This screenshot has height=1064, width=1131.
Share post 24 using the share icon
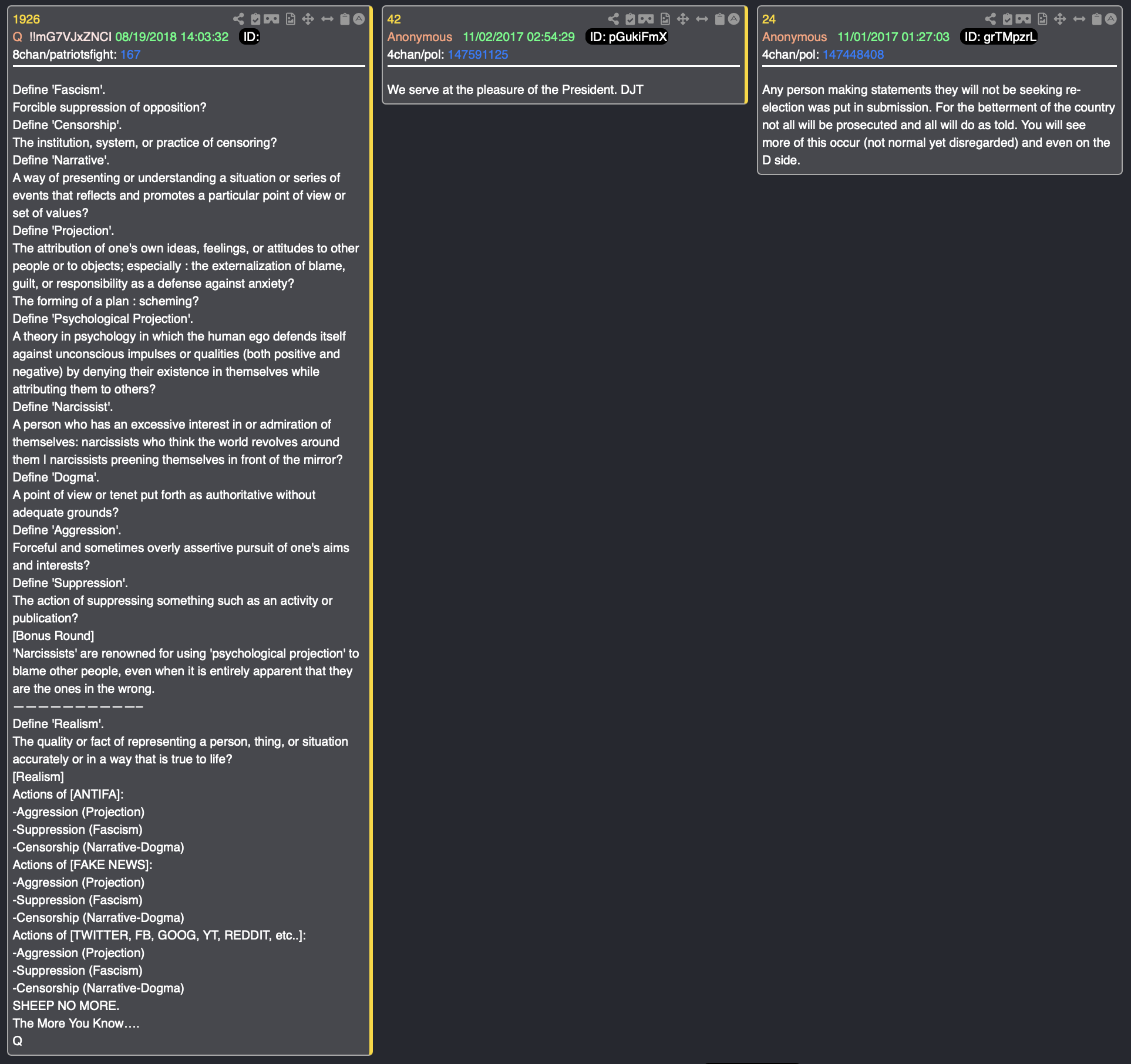990,19
